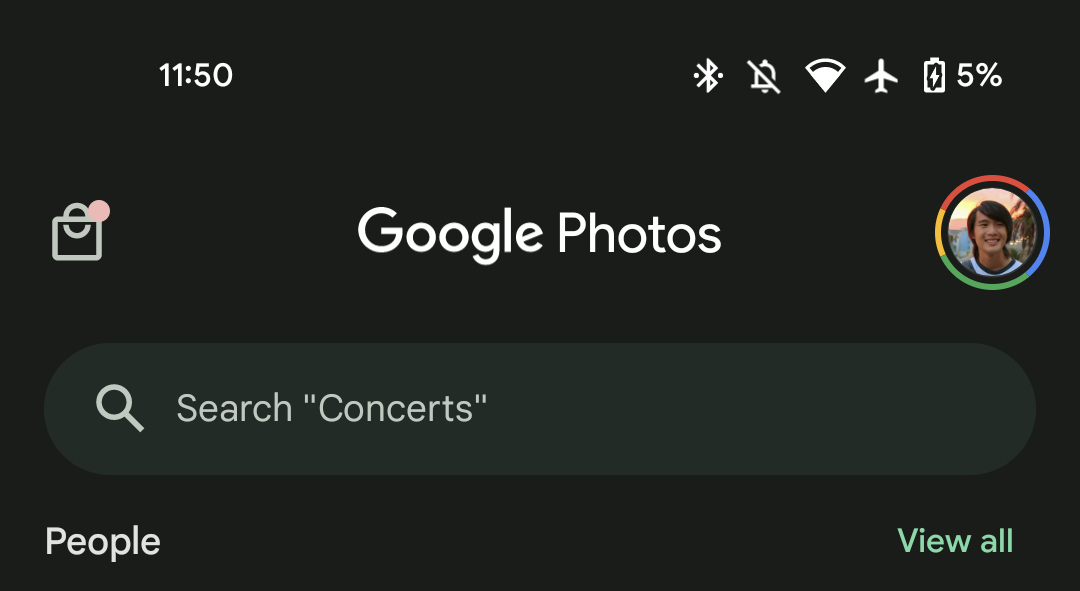Select the People section heading
The image size is (1080, 591).
(103, 542)
